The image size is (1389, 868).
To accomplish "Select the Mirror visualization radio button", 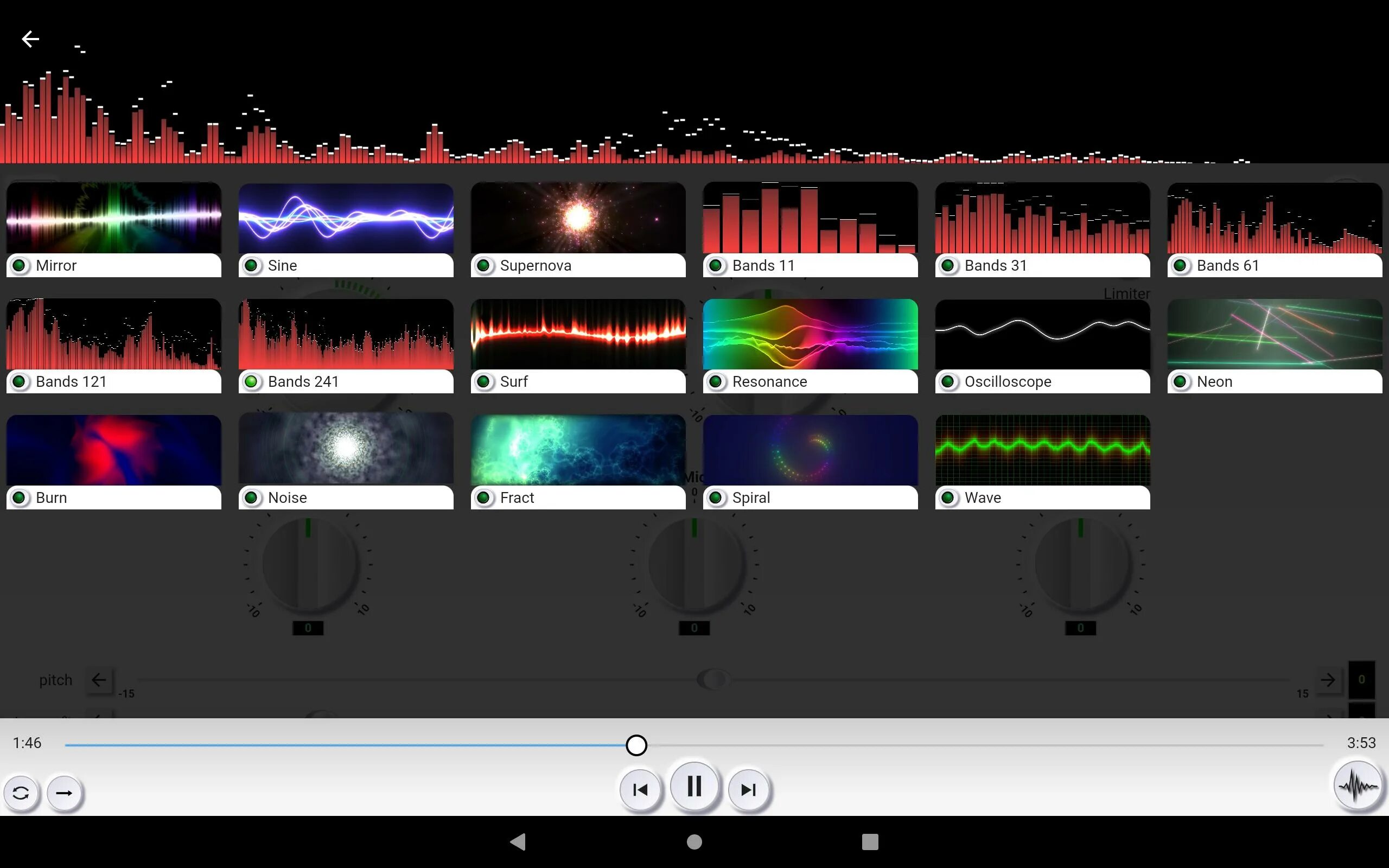I will click(20, 266).
